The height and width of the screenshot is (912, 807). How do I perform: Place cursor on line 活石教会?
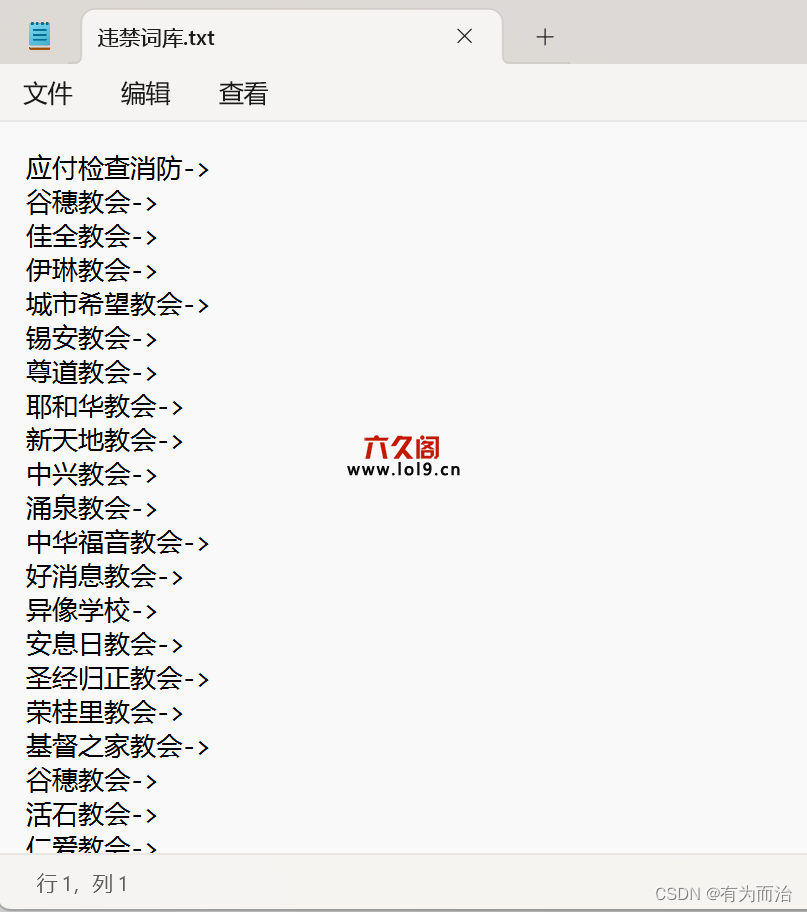(91, 815)
